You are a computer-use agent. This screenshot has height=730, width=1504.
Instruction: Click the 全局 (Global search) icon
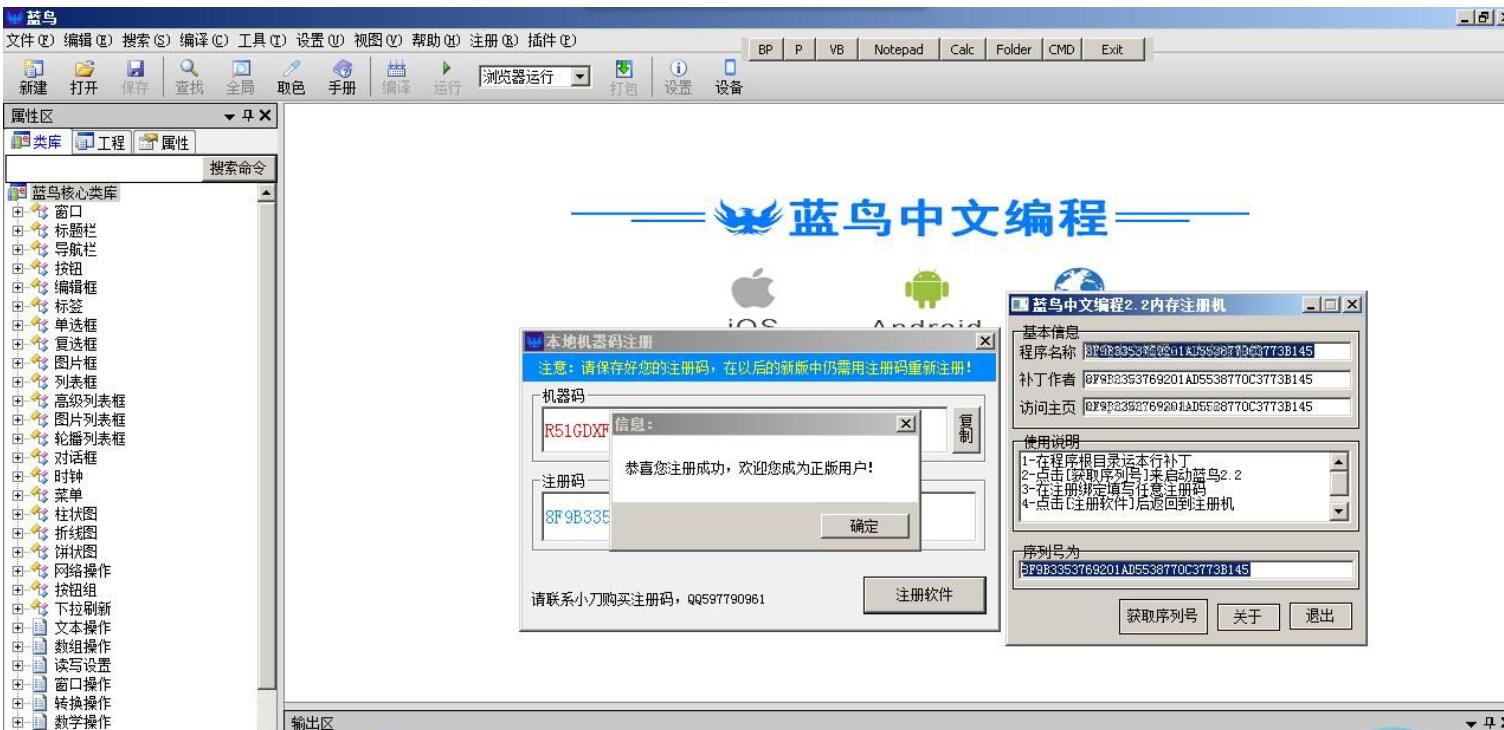(x=240, y=67)
